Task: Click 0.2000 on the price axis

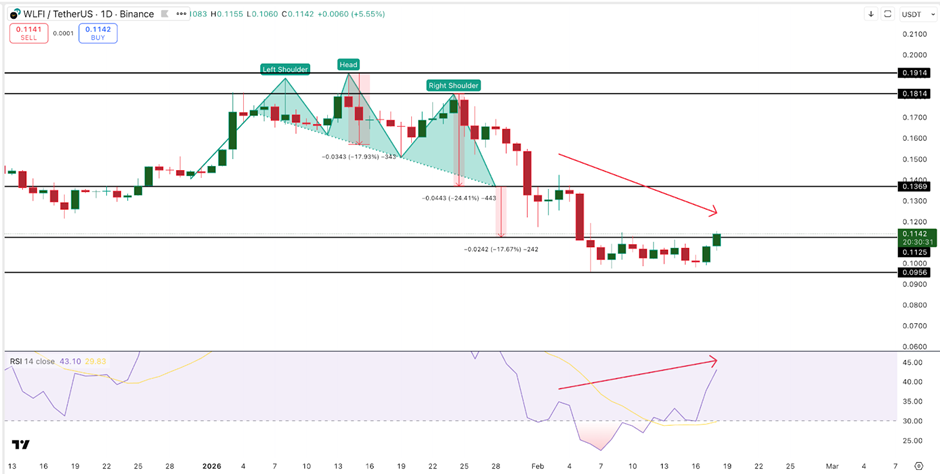Action: pos(914,55)
